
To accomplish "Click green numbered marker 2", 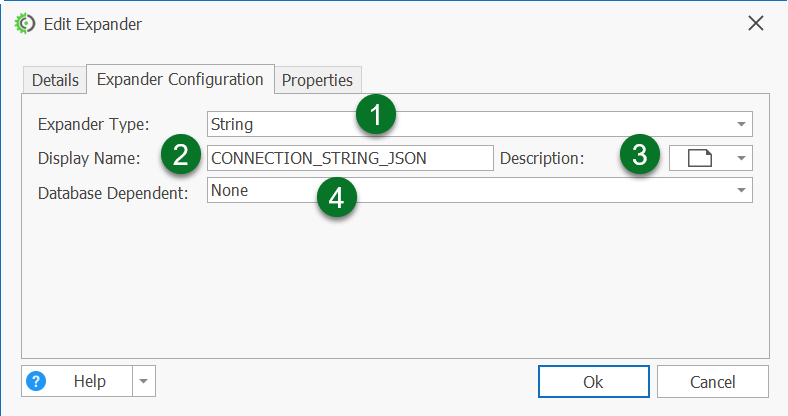I will pyautogui.click(x=180, y=156).
